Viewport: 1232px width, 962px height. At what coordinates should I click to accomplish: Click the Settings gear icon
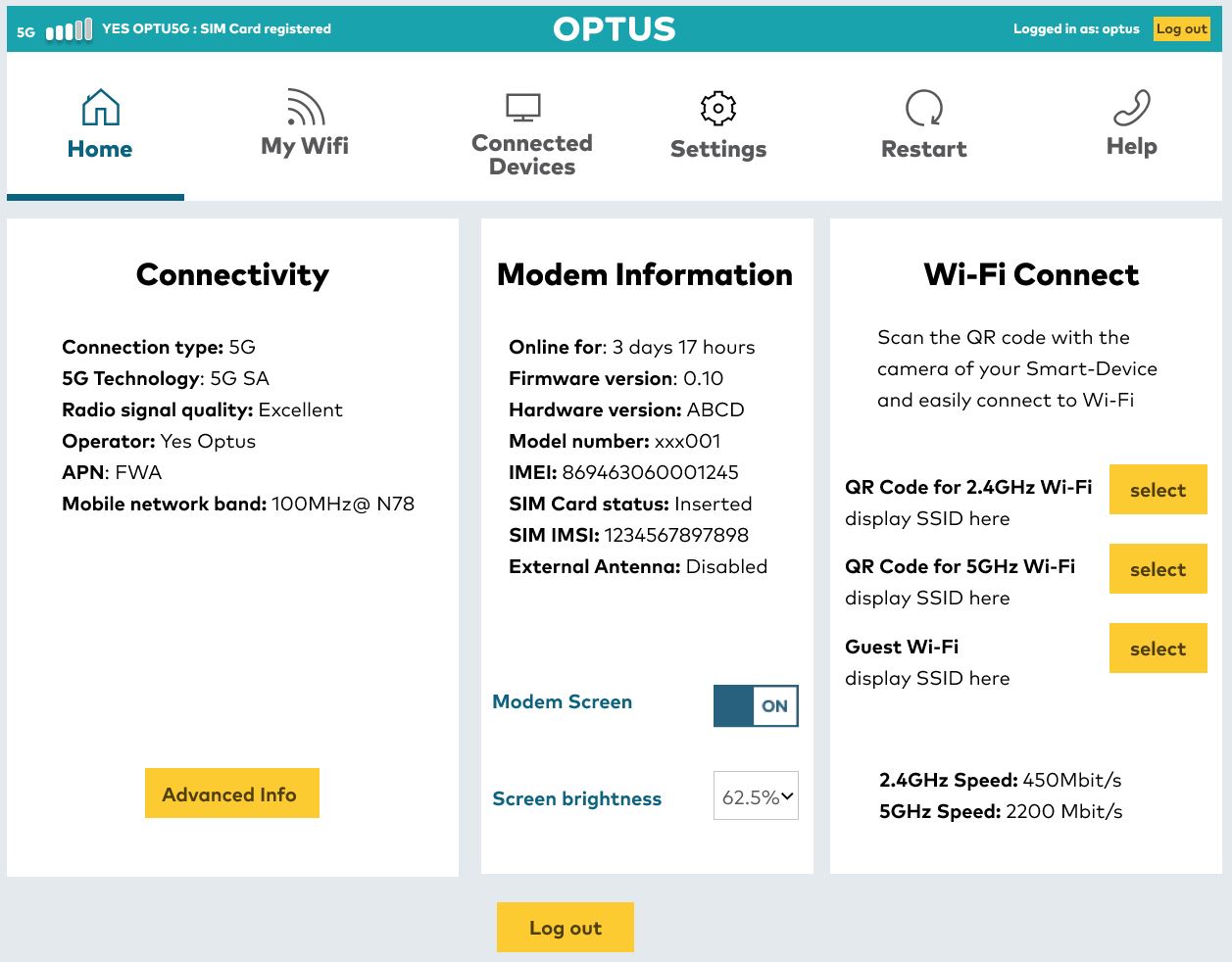[718, 109]
